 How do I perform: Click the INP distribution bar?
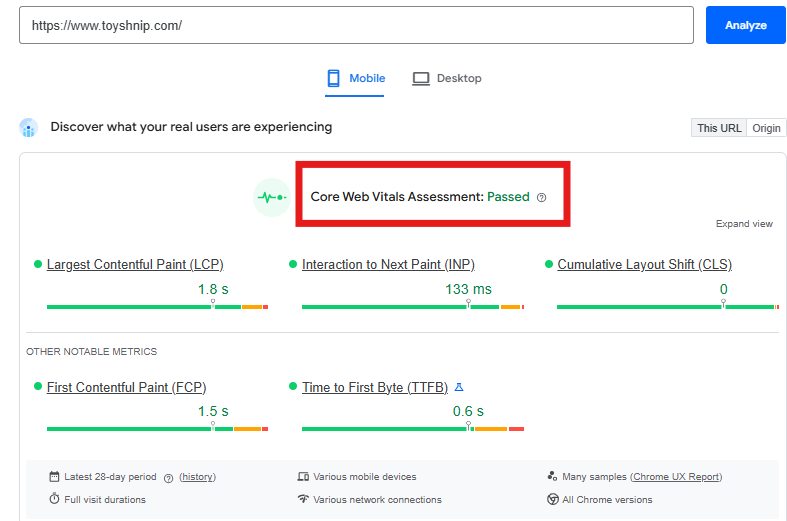click(413, 307)
